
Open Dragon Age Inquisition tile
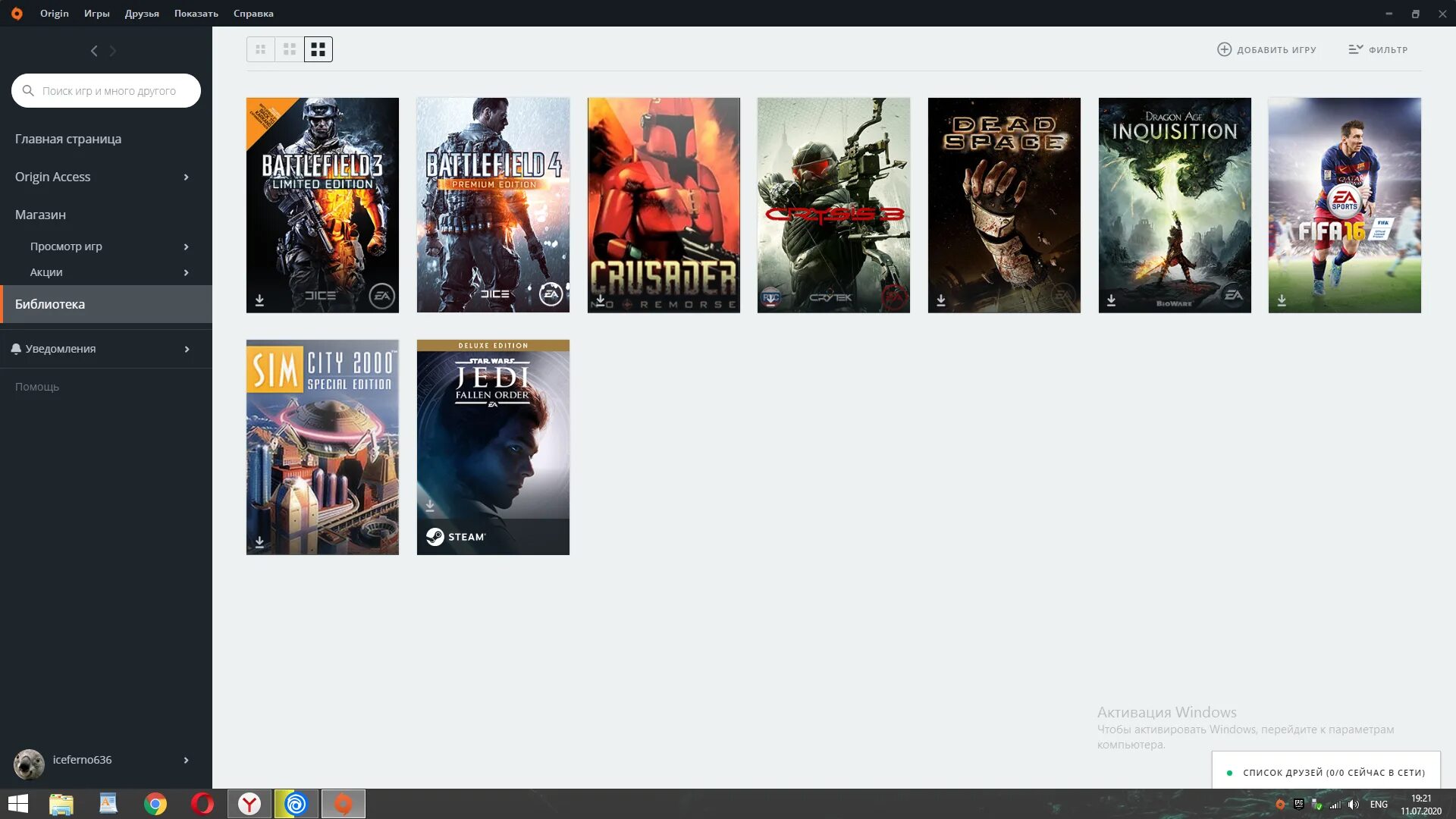point(1175,205)
